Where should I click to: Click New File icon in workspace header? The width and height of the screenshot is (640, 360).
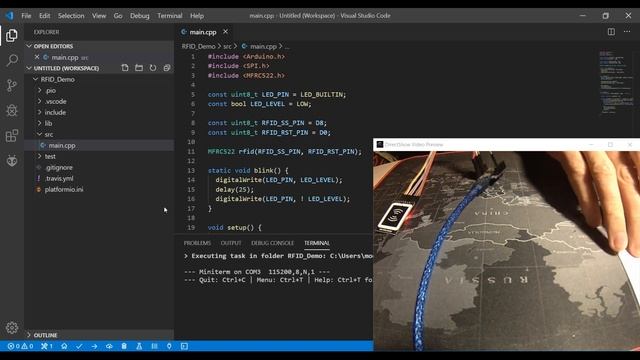[x=125, y=68]
